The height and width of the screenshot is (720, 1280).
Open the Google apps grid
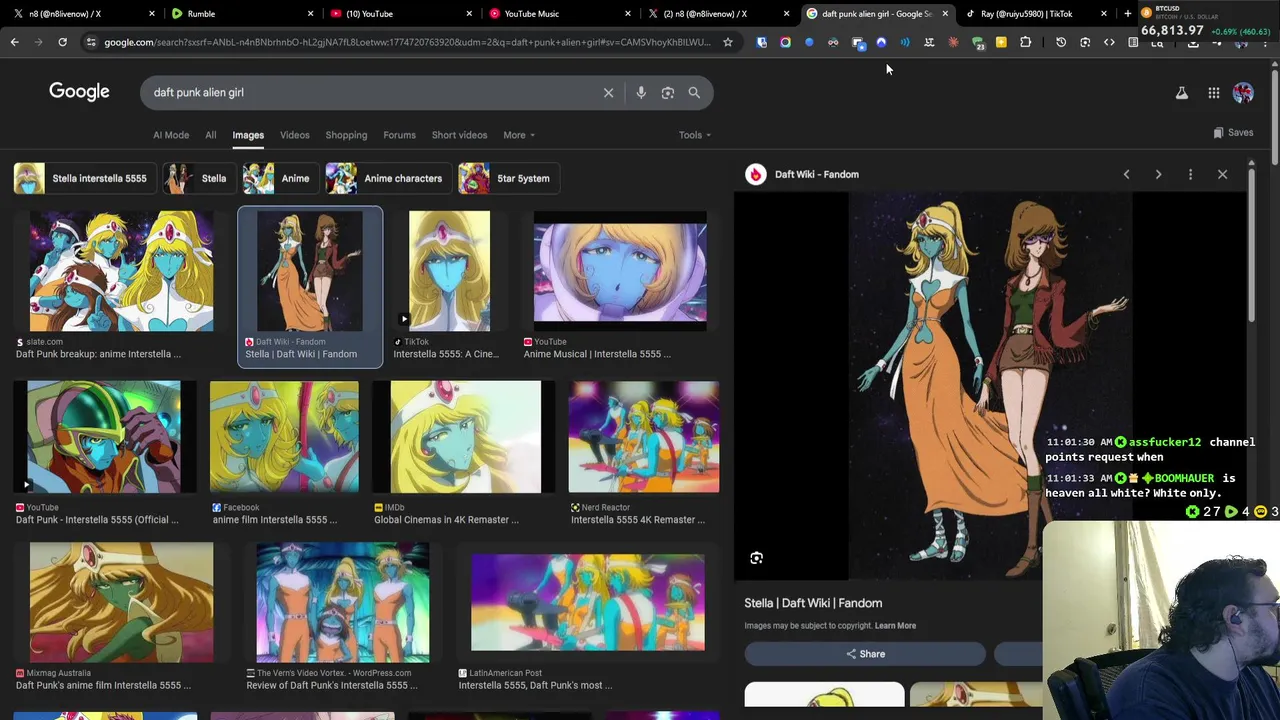point(1214,92)
